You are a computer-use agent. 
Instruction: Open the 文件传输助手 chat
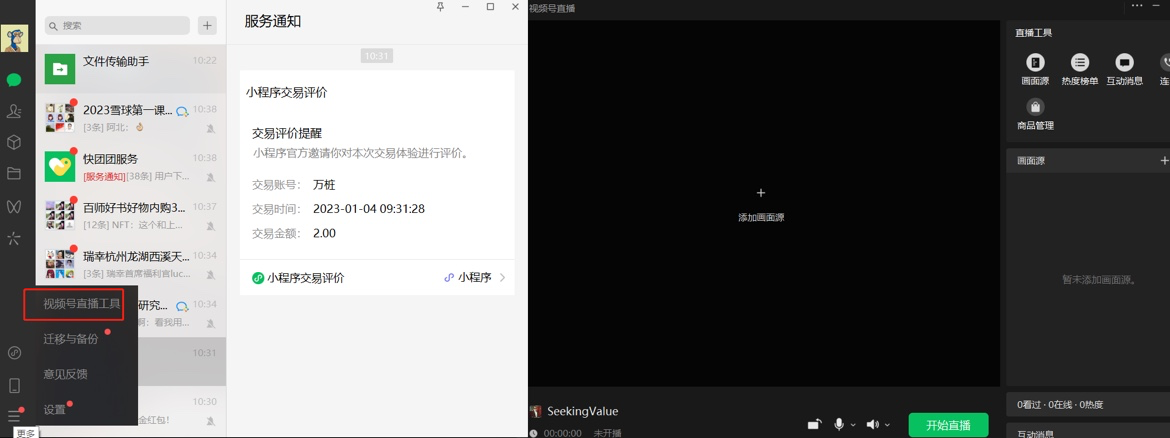131,69
